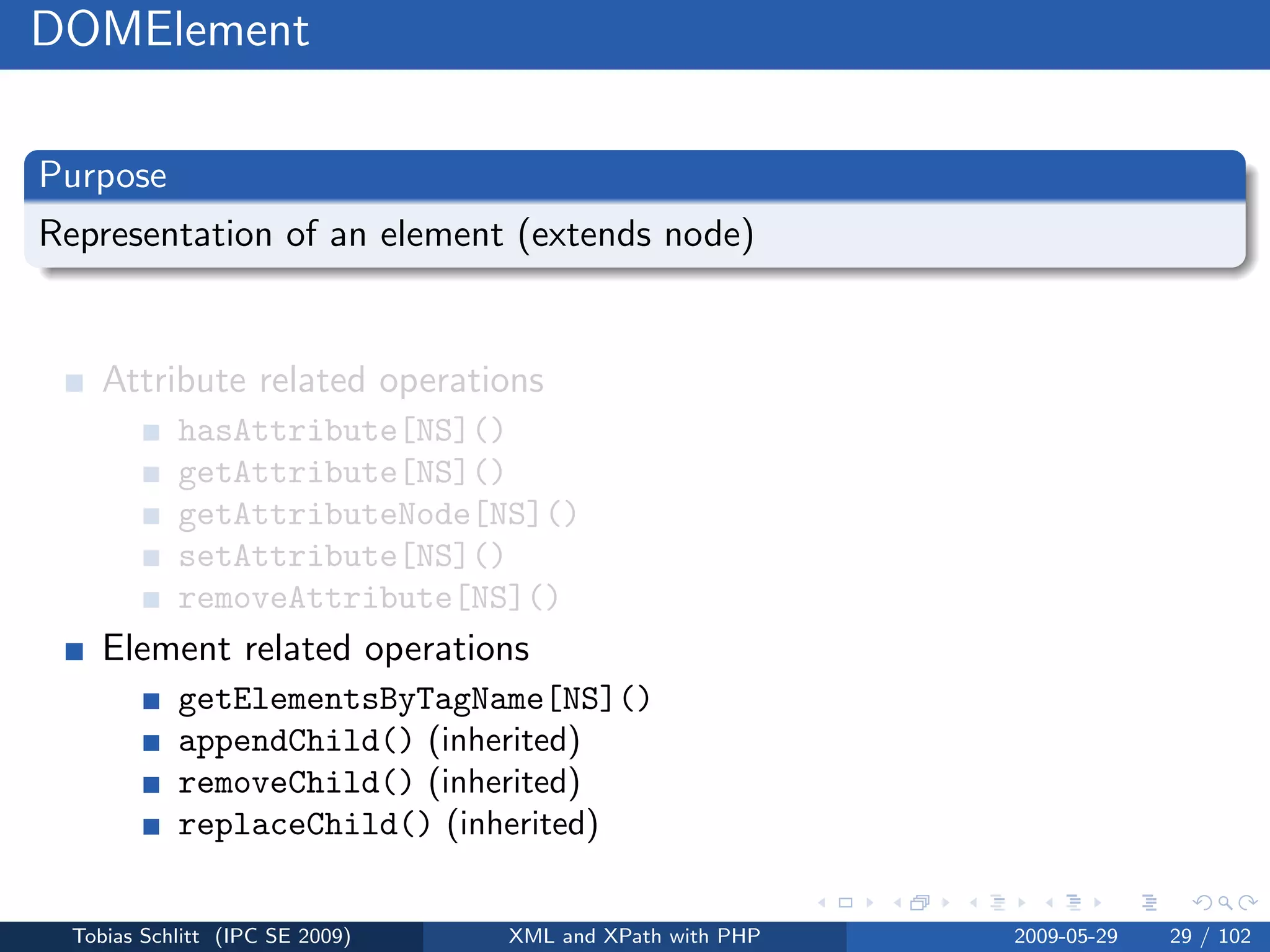Click the previous slide arrow
1270x952 pixels.
[822, 903]
